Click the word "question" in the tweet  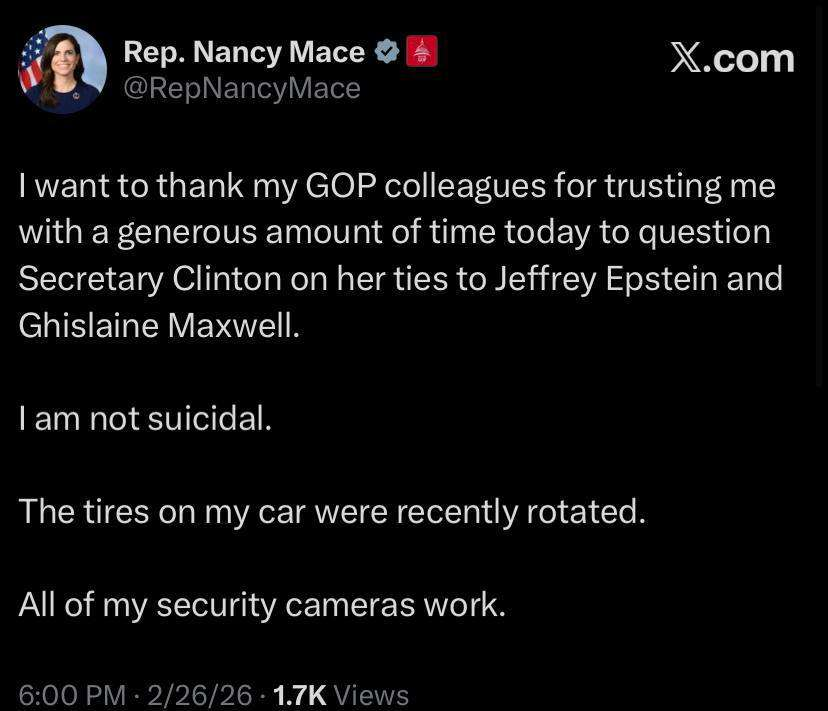coord(704,232)
